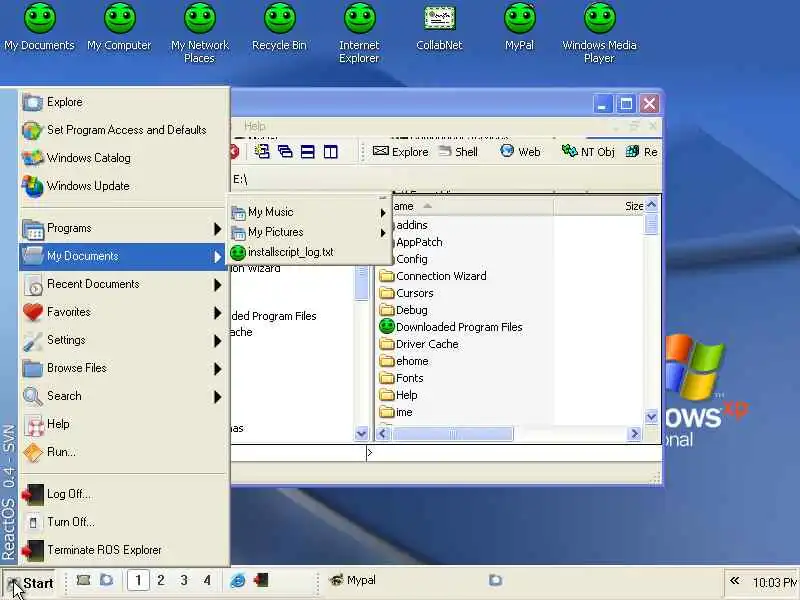Select My Documents start menu item
The image size is (800, 600).
point(124,256)
